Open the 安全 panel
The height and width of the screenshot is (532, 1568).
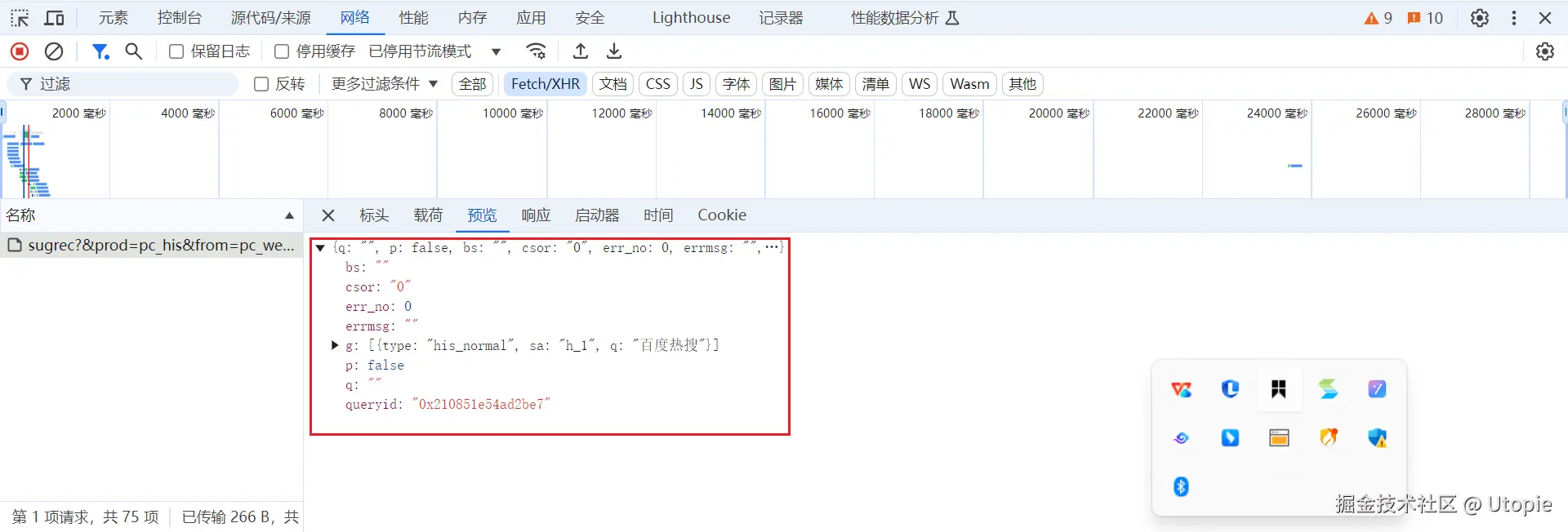tap(590, 18)
